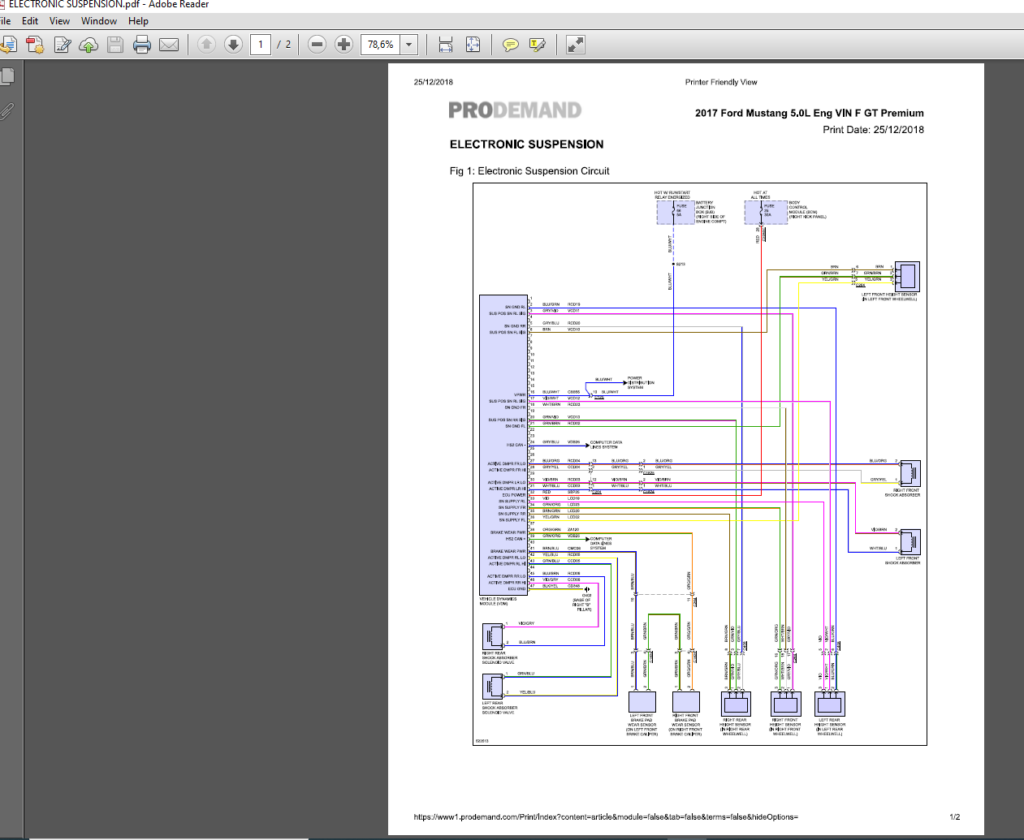Switch to Read Mode expand icon
Screen dimensions: 1024x840
pos(575,44)
